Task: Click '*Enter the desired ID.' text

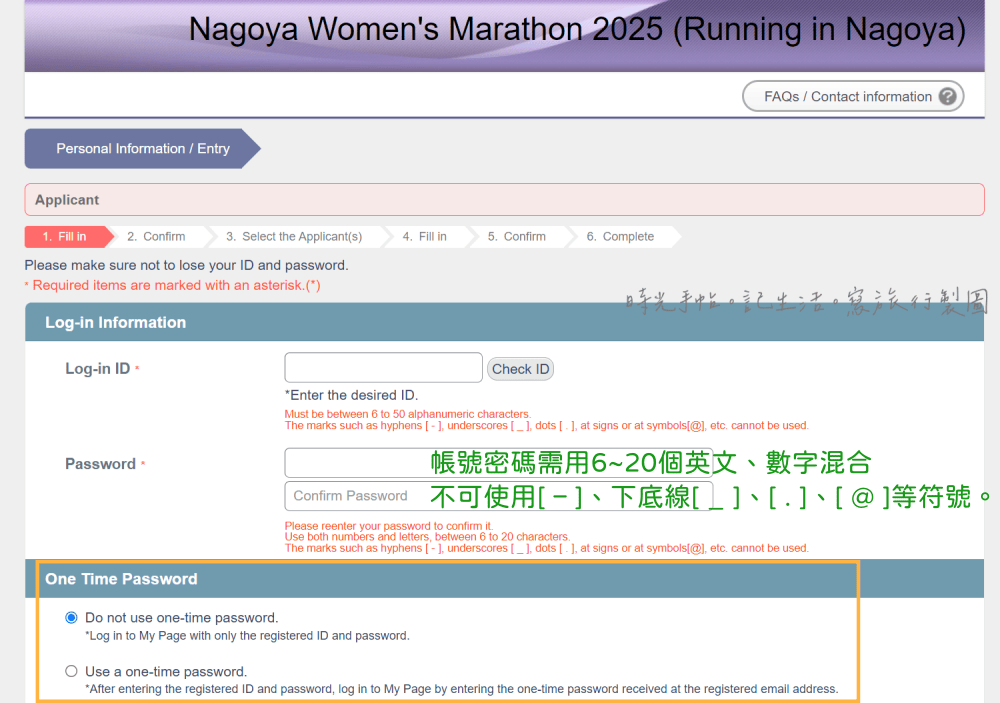Action: pyautogui.click(x=351, y=396)
